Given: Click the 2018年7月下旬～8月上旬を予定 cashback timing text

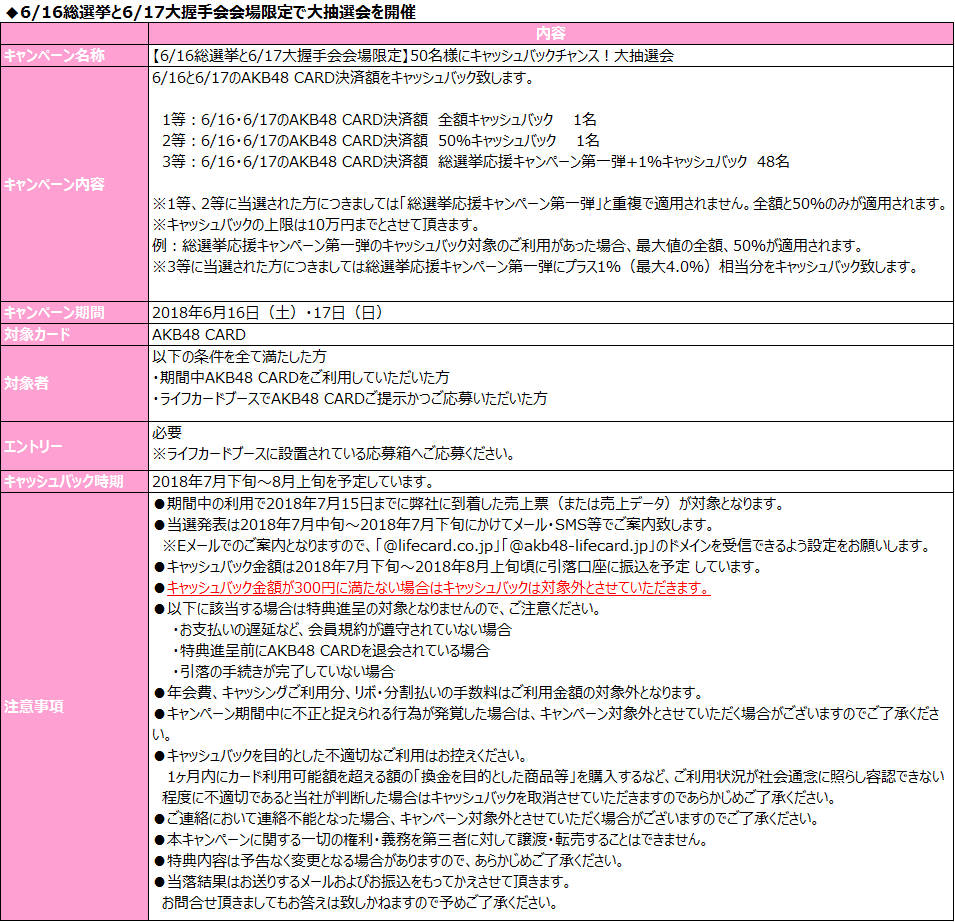Looking at the screenshot, I should (292, 481).
